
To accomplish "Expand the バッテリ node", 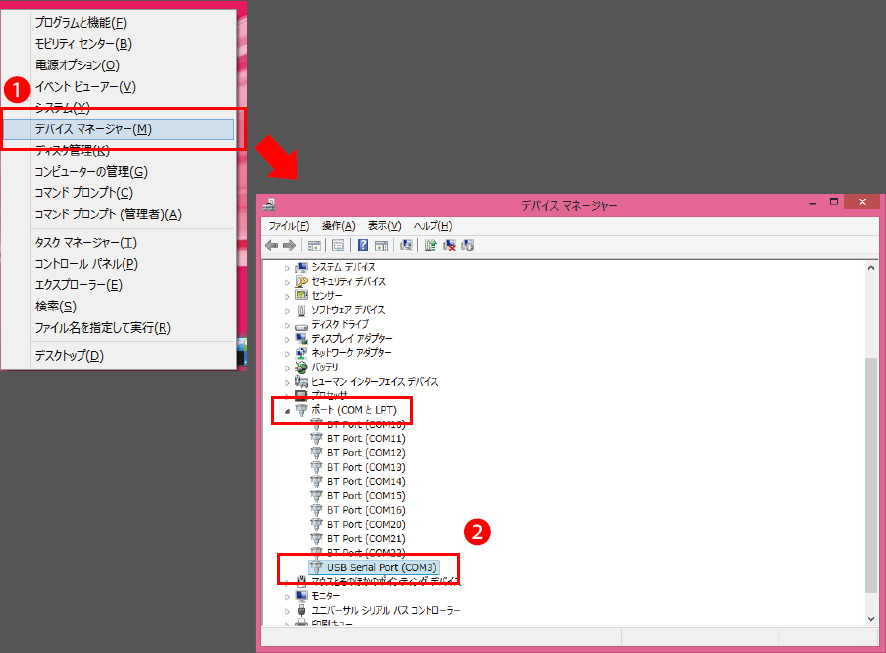I will (287, 368).
